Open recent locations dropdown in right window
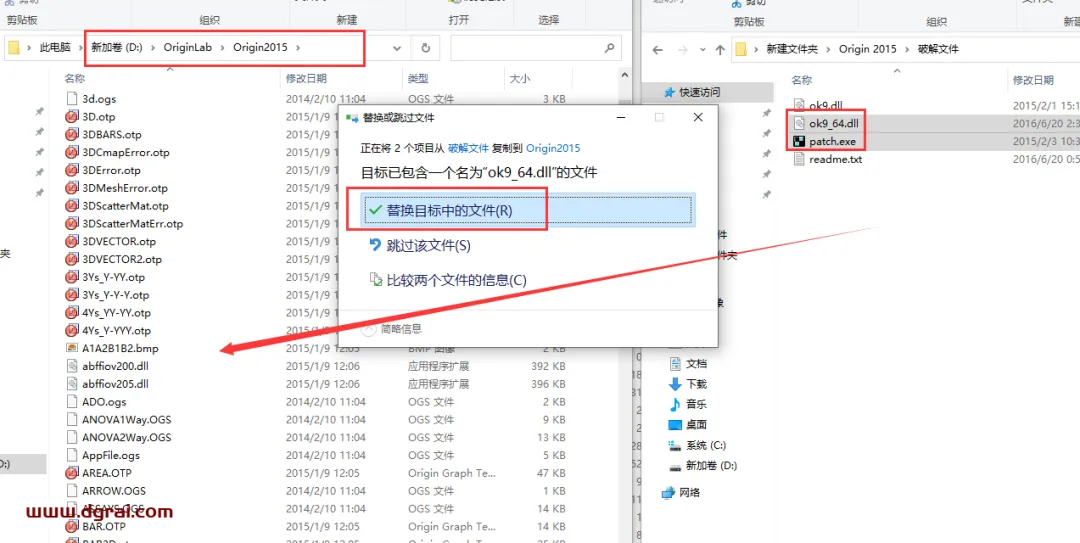The width and height of the screenshot is (1080, 543). tap(702, 50)
